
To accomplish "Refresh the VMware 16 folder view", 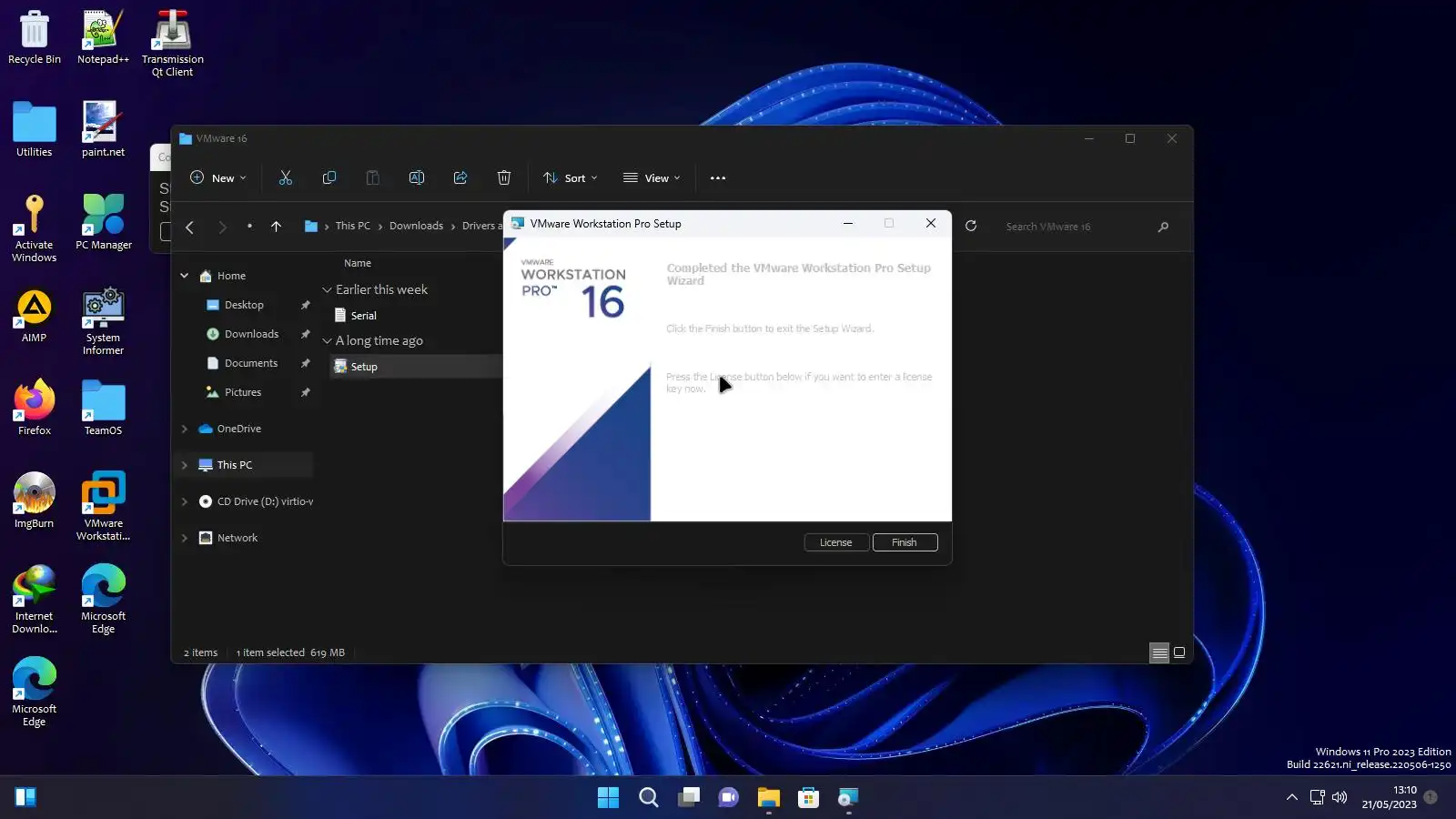I will (x=971, y=227).
